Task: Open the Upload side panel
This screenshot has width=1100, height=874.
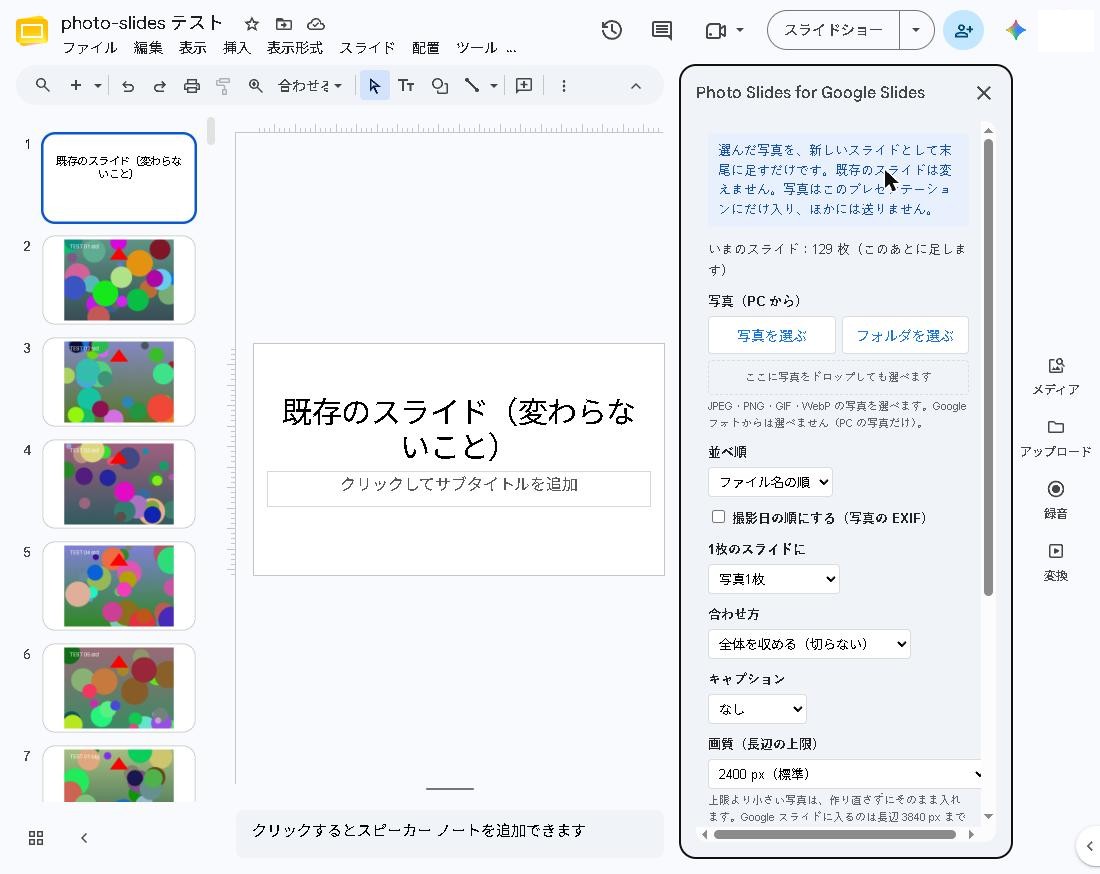Action: 1056,438
